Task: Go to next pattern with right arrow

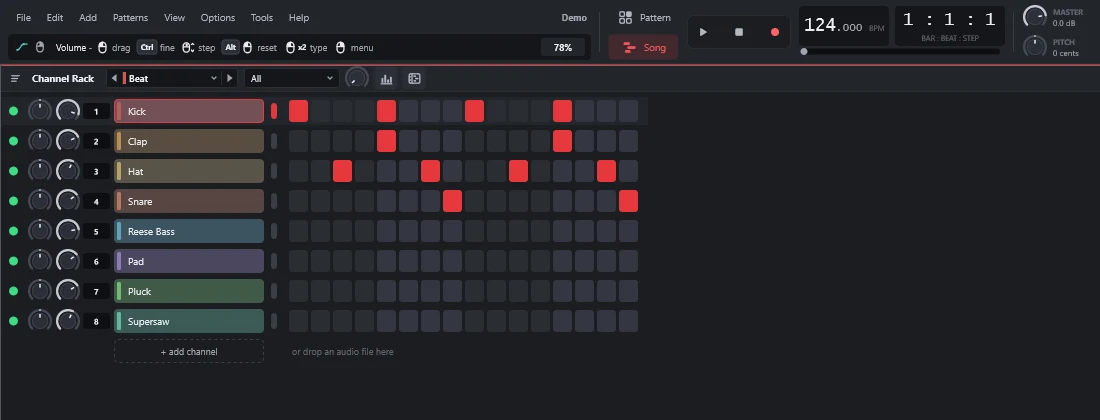Action: 229,79
